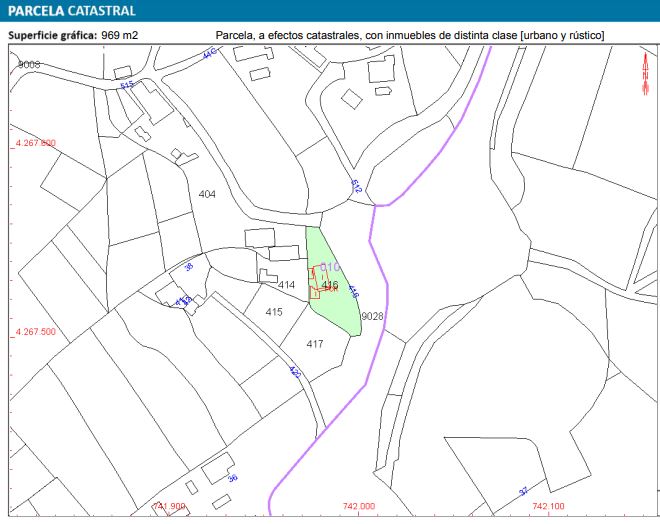Click parcel number 414 label
Viewport: 660px width, 524px height.
[x=287, y=285]
